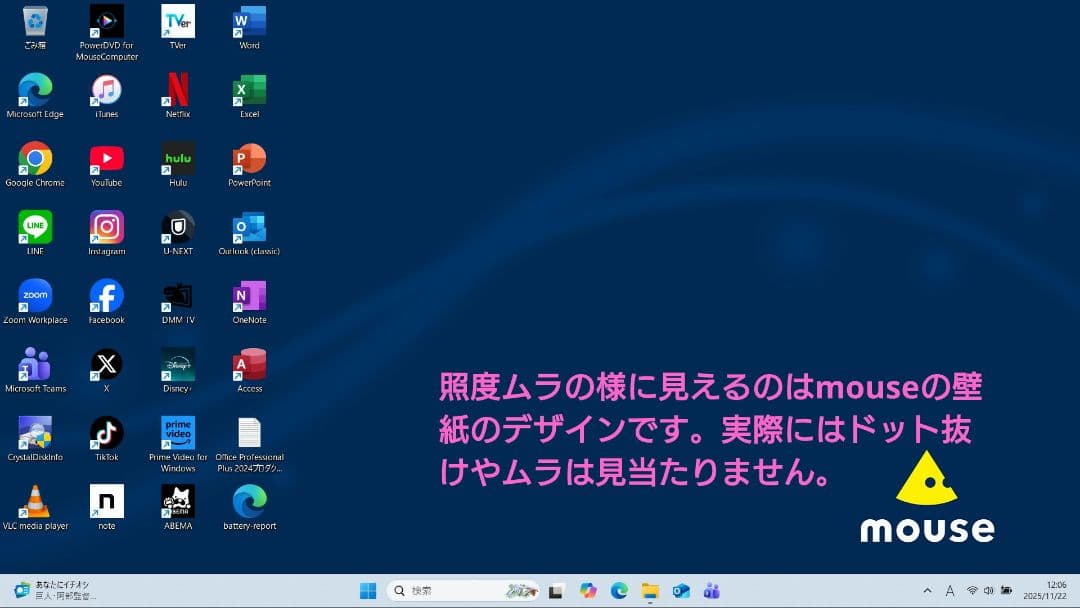Viewport: 1080px width, 608px height.
Task: Open the volume tray icon
Action: 988,591
